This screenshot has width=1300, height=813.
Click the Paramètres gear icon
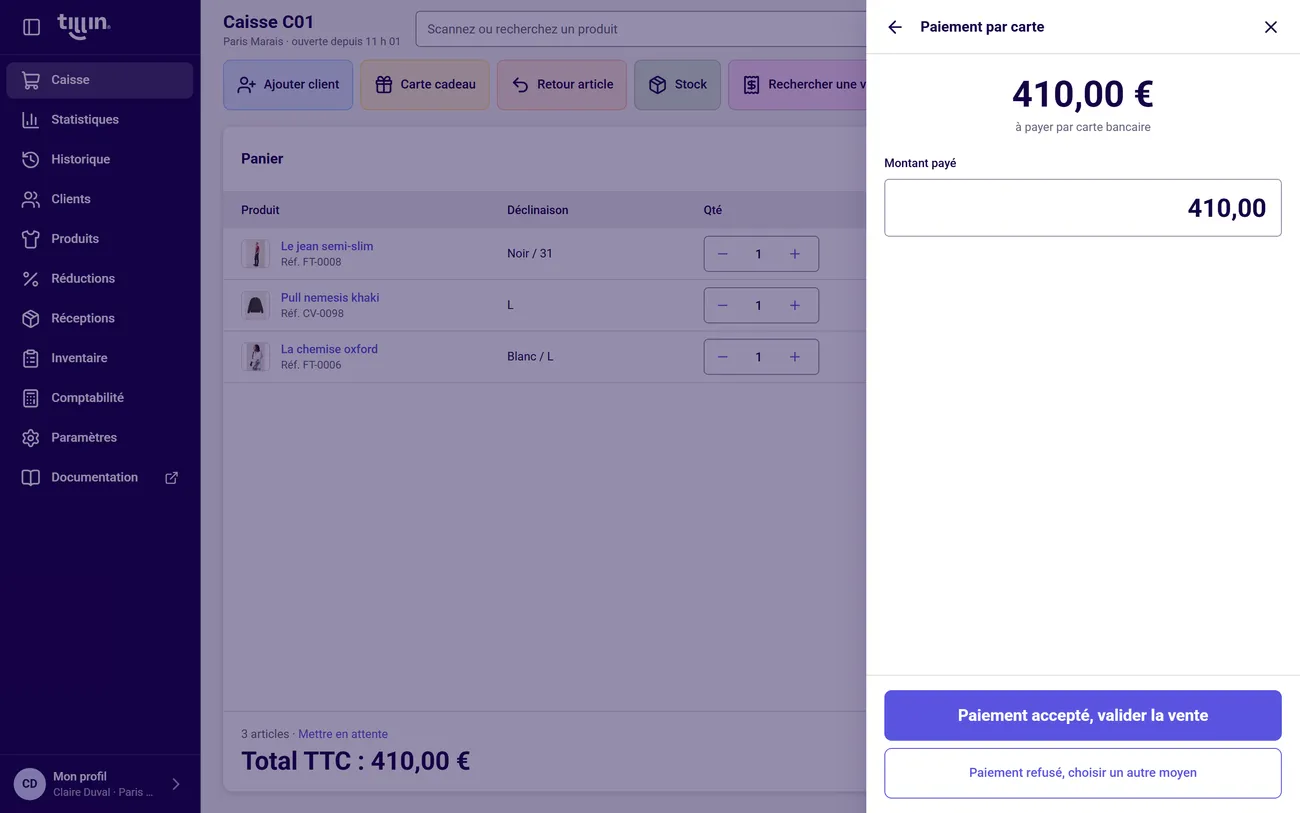click(31, 438)
